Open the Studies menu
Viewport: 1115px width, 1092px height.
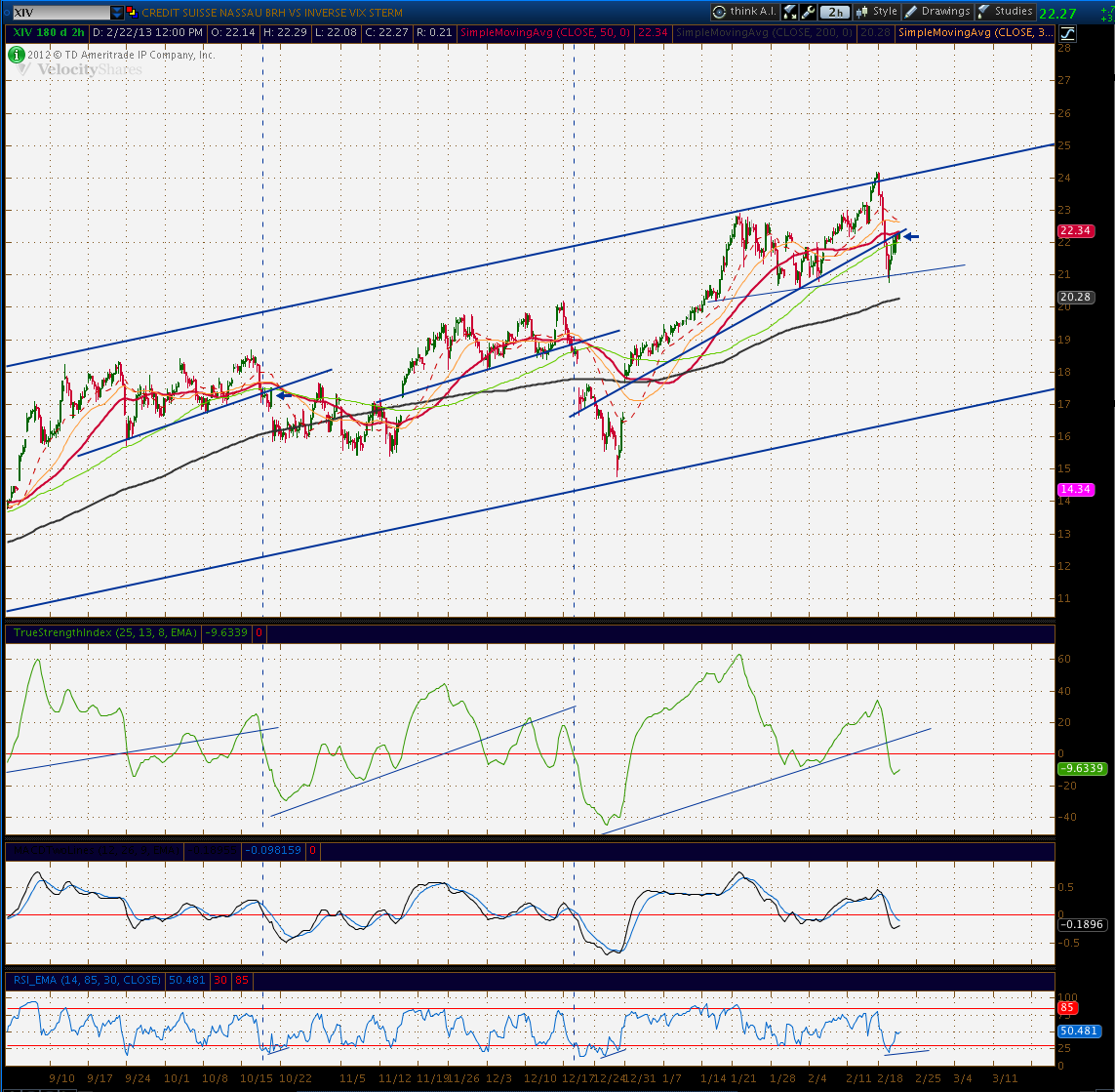coord(1006,12)
